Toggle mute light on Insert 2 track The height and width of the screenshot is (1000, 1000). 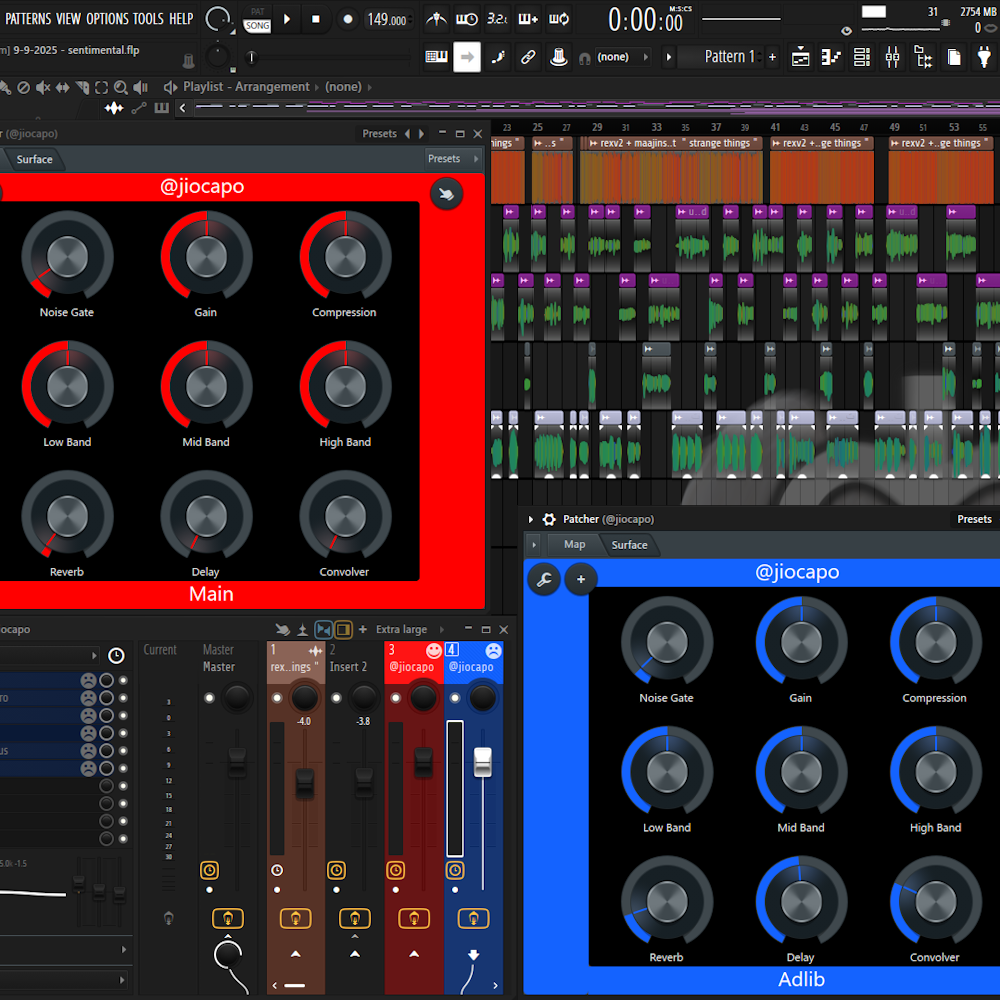336,698
